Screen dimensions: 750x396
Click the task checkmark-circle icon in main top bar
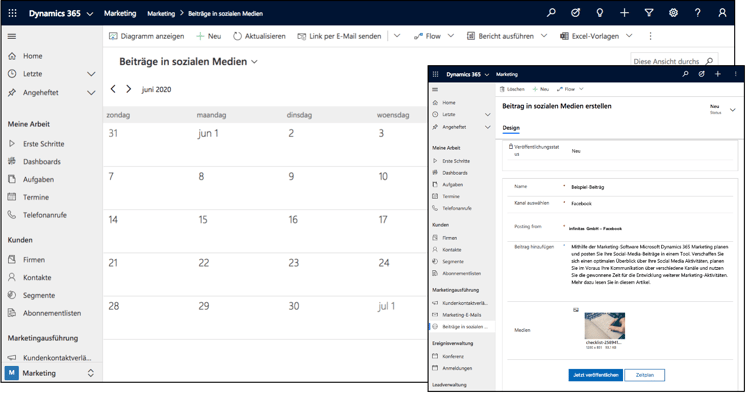click(x=575, y=13)
